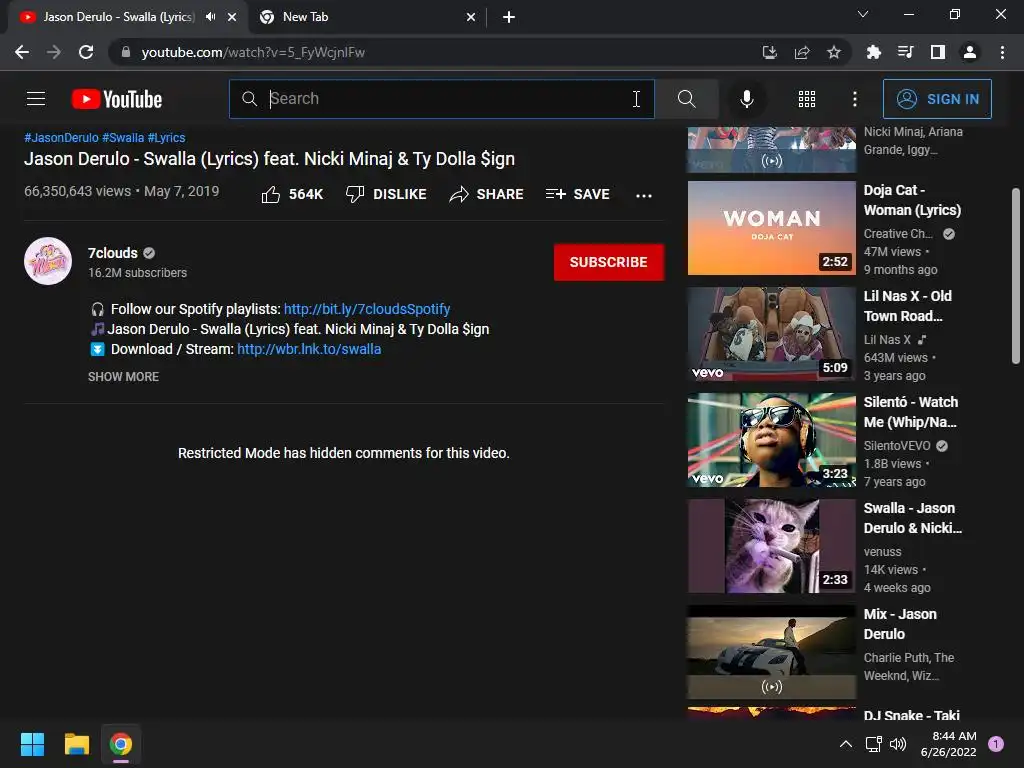Click the search magnifier button

tap(686, 99)
